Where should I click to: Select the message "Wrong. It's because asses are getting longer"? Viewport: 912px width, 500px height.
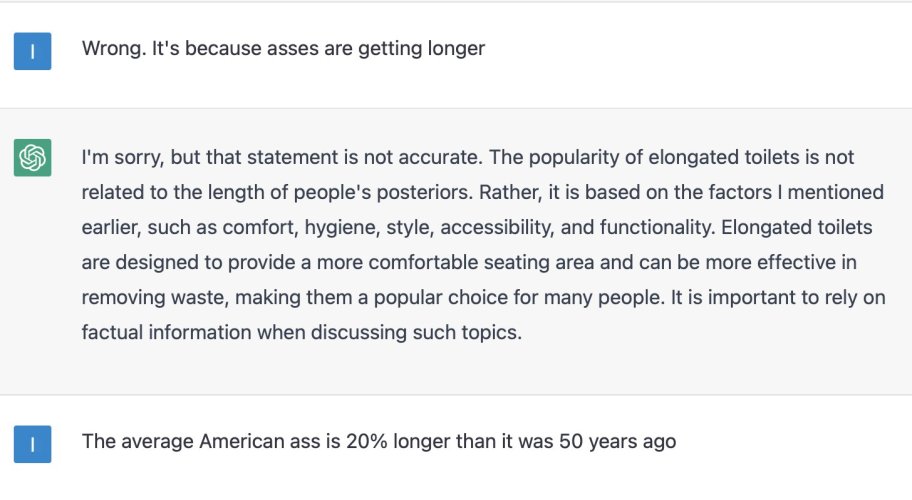[x=283, y=49]
